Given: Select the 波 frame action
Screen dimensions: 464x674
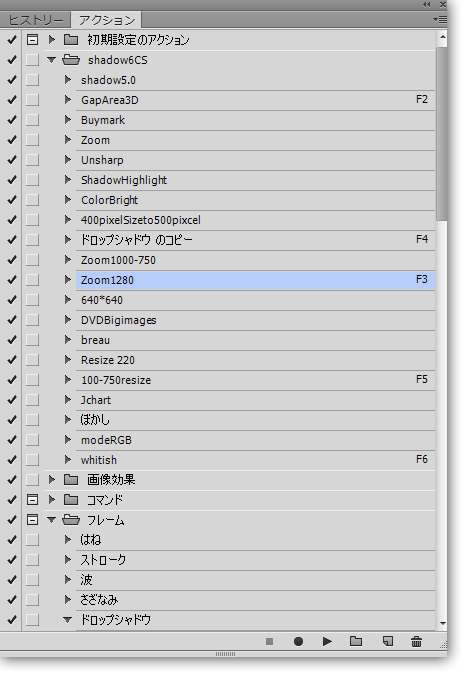Looking at the screenshot, I should pyautogui.click(x=255, y=580).
